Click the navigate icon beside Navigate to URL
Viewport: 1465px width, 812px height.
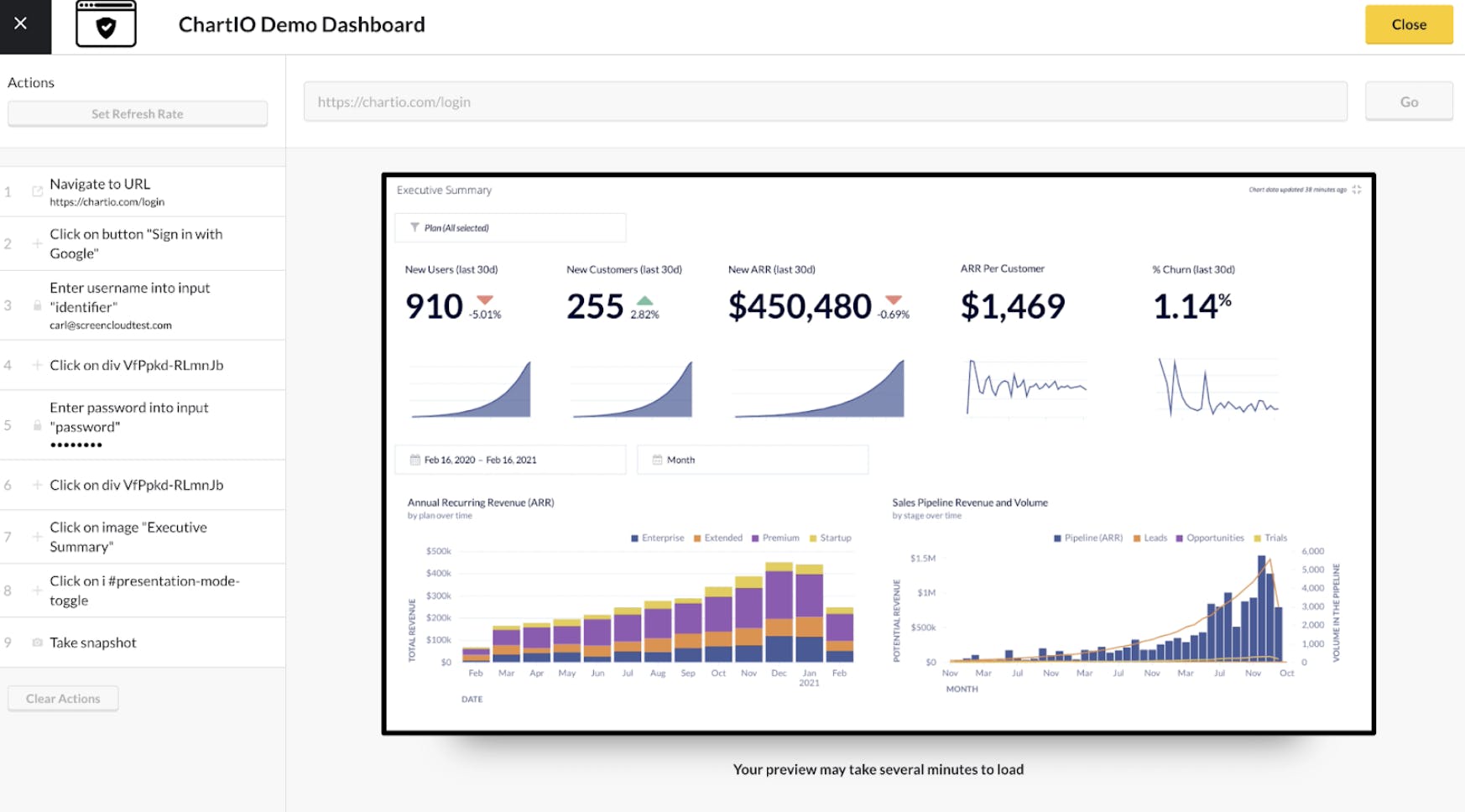coord(37,191)
